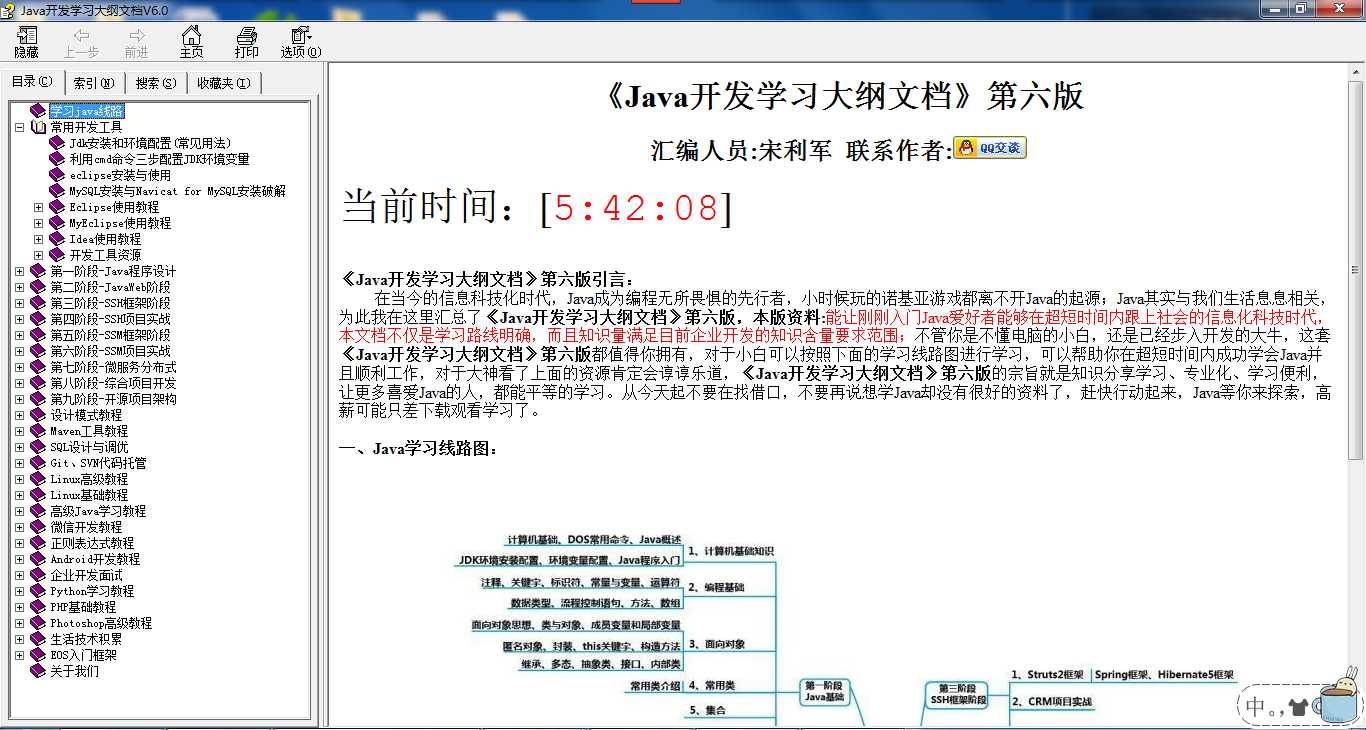
Task: Select 生活技术积累 entry
Action: 86,639
